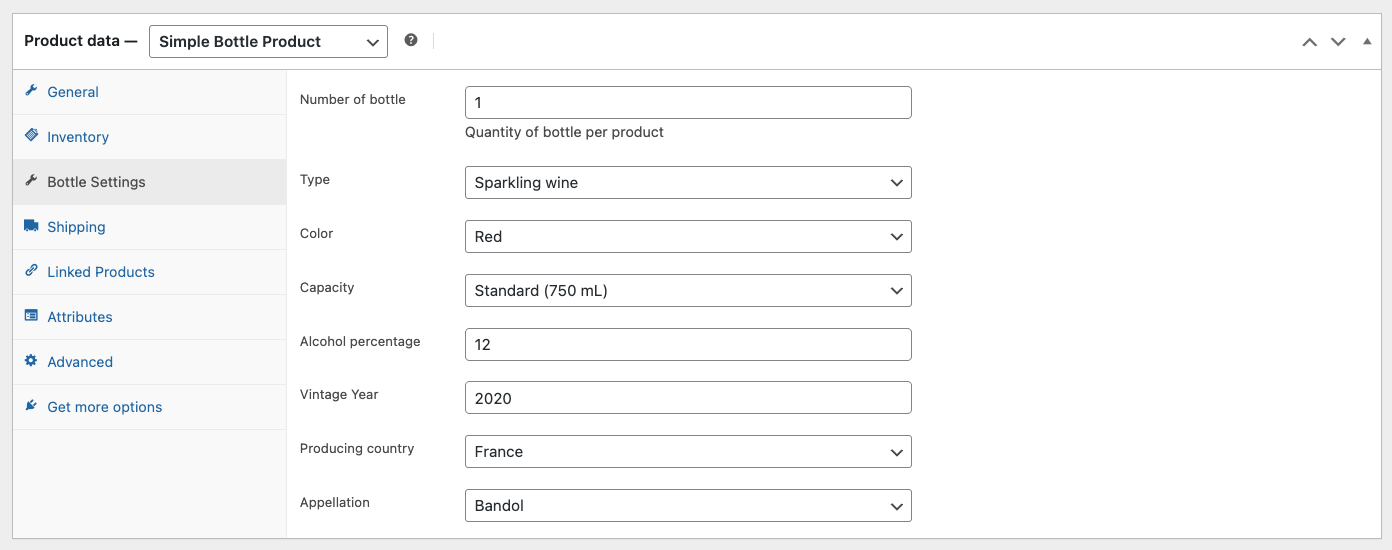Click the Inventory tag icon
The height and width of the screenshot is (550, 1392).
pos(31,136)
